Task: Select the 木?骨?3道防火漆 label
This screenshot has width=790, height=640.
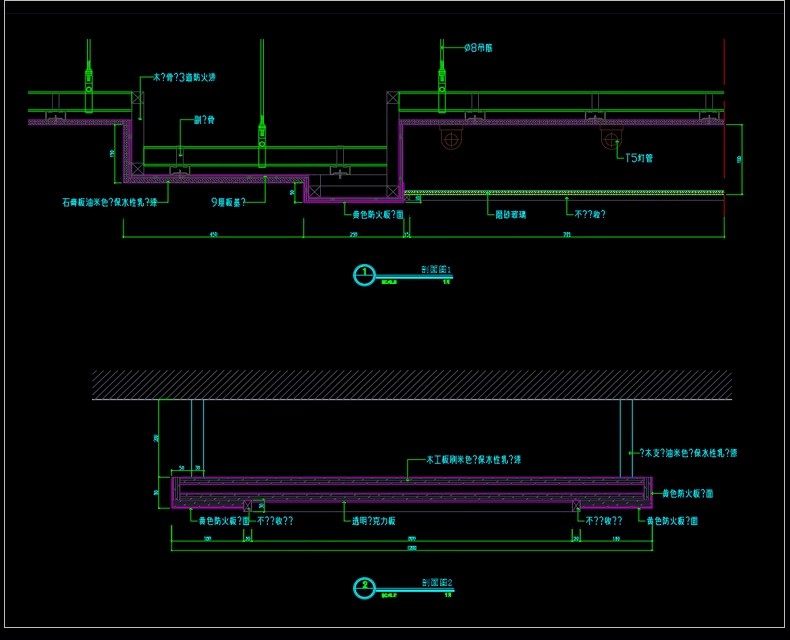Action: [x=184, y=76]
